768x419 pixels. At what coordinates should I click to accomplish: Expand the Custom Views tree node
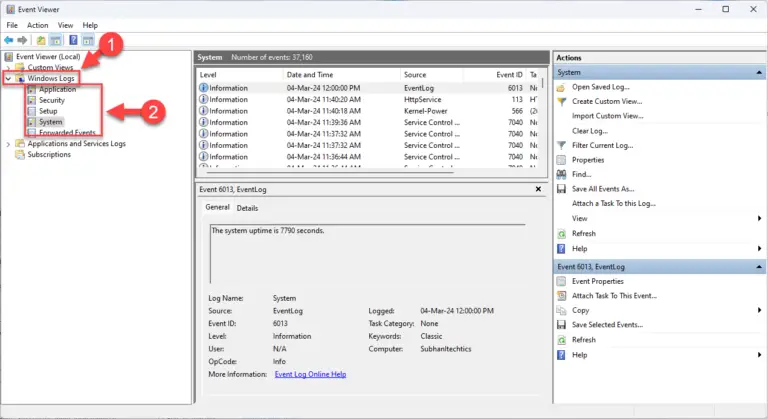coord(9,67)
